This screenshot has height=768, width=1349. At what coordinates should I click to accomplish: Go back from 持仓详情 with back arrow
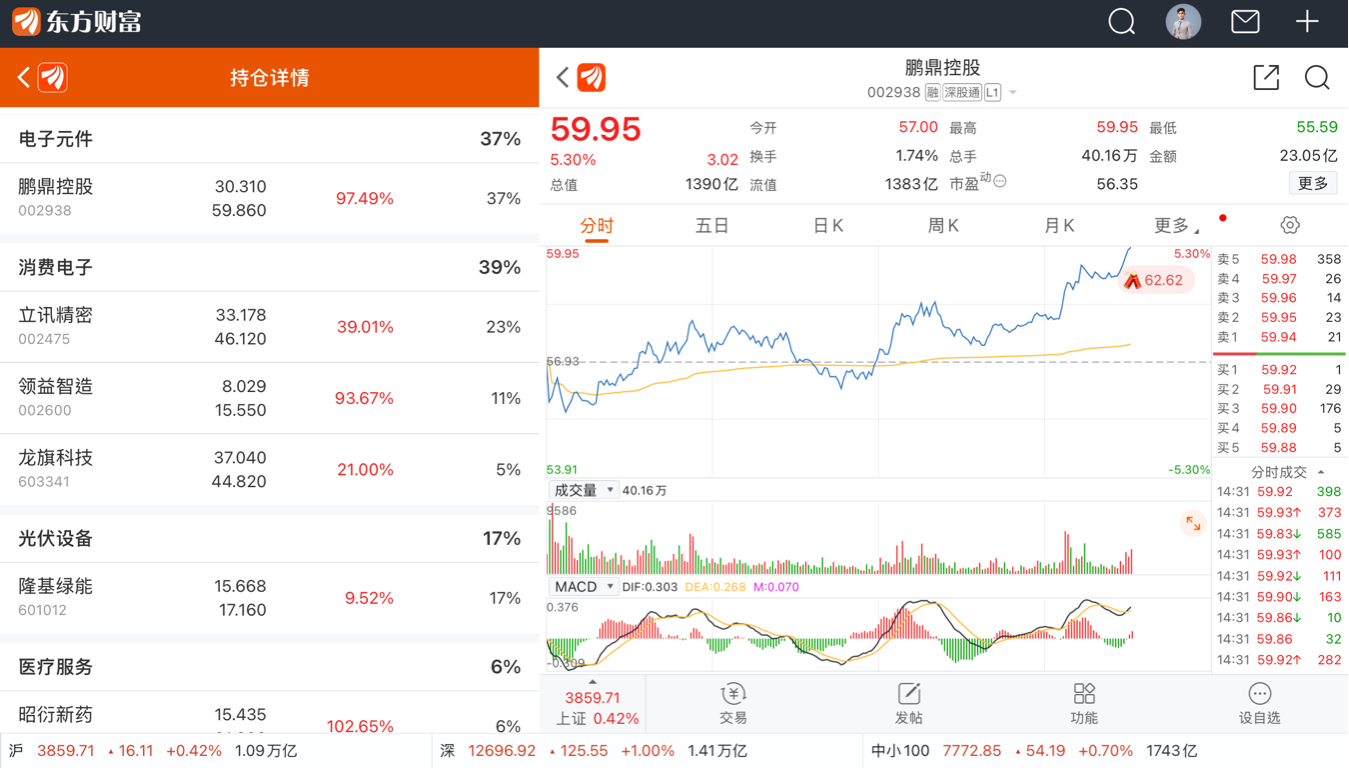click(x=24, y=77)
